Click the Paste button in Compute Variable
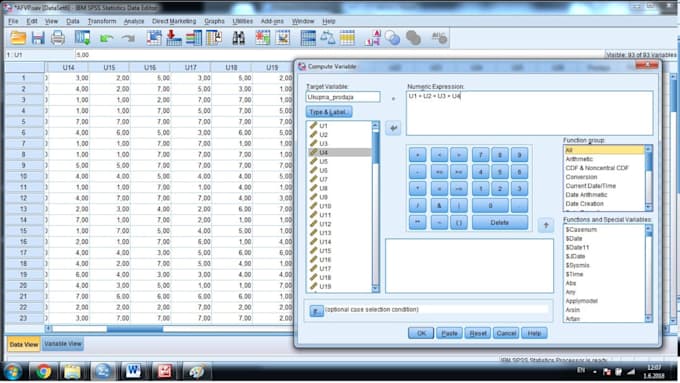680x383 pixels. (x=449, y=333)
